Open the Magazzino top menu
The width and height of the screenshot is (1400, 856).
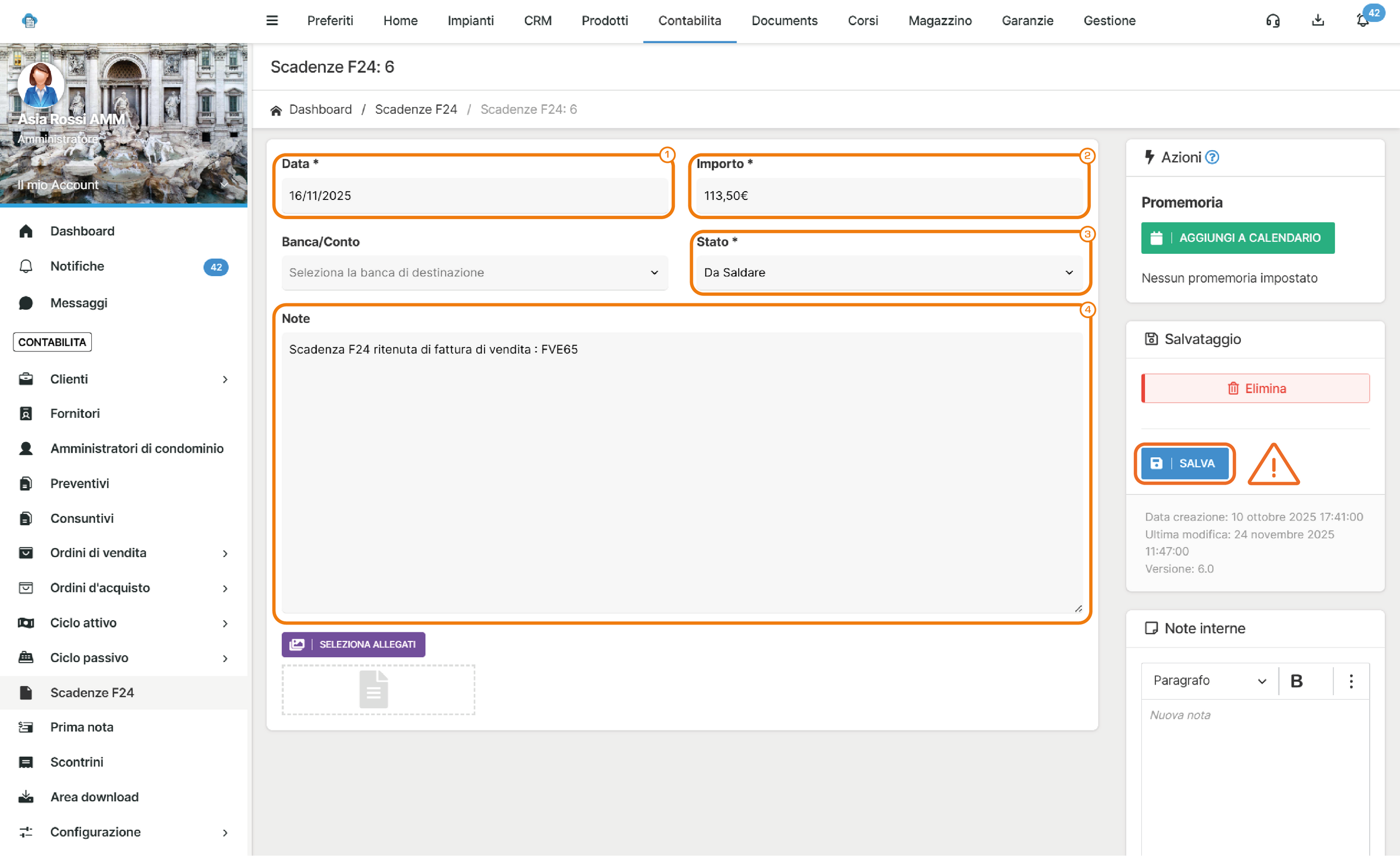point(940,21)
